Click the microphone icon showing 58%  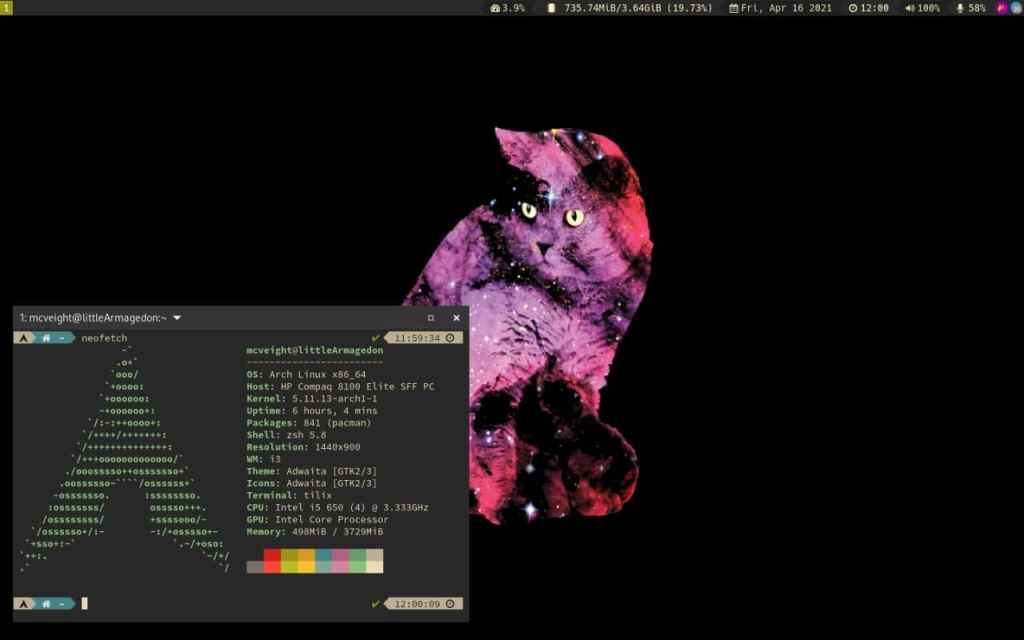(961, 8)
